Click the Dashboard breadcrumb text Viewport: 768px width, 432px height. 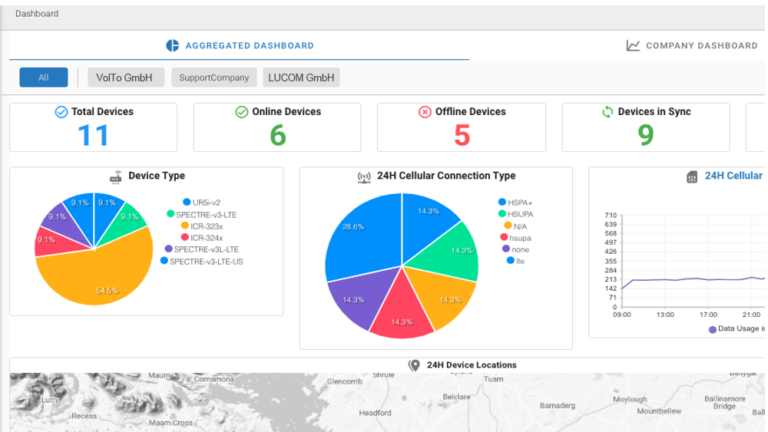coord(37,14)
